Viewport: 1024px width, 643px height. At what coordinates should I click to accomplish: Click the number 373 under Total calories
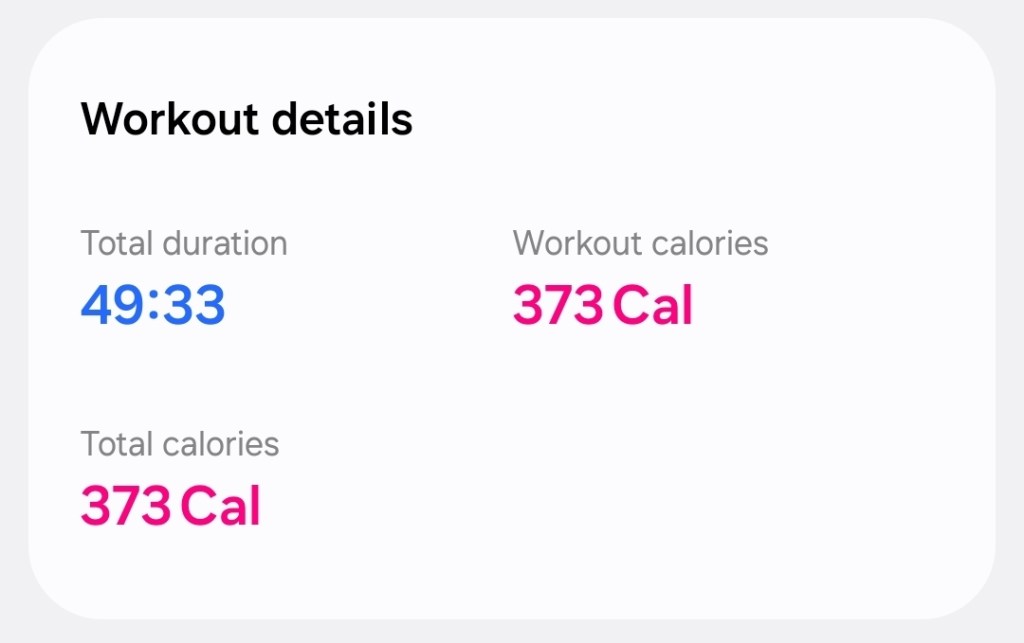point(126,506)
